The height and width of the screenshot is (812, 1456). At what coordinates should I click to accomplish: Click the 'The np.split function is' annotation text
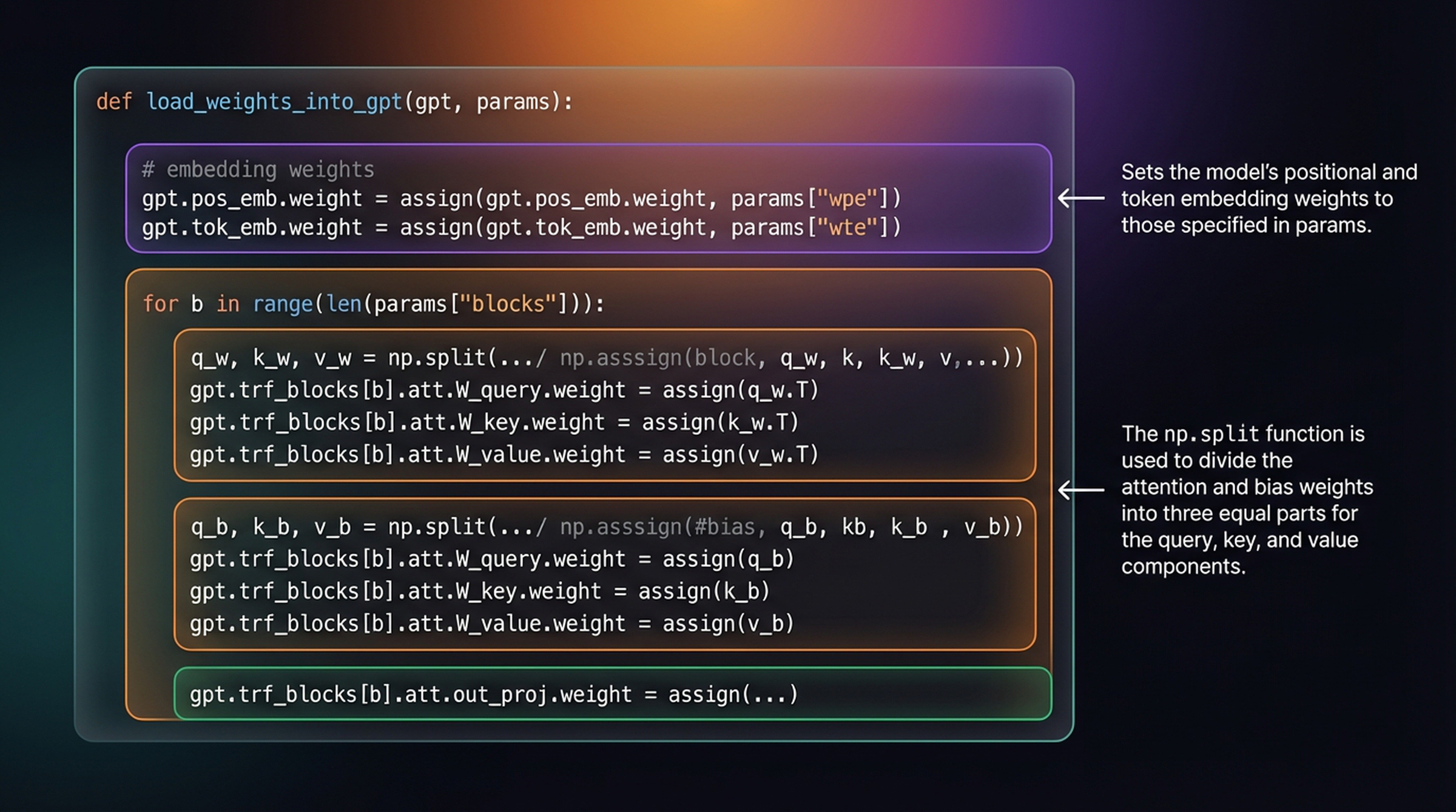click(x=1247, y=500)
